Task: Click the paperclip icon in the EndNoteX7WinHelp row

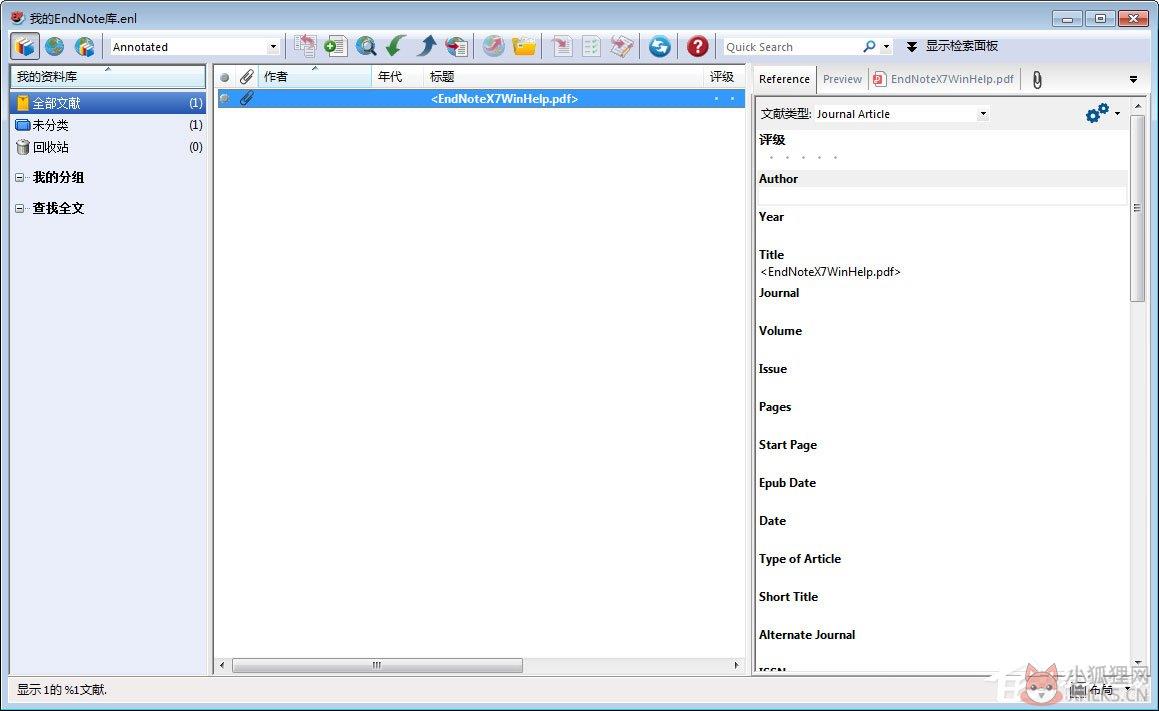Action: (246, 98)
